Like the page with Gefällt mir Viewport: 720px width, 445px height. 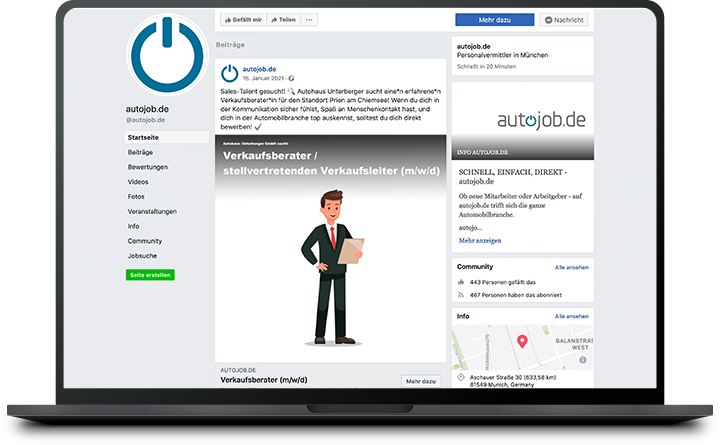tap(243, 20)
